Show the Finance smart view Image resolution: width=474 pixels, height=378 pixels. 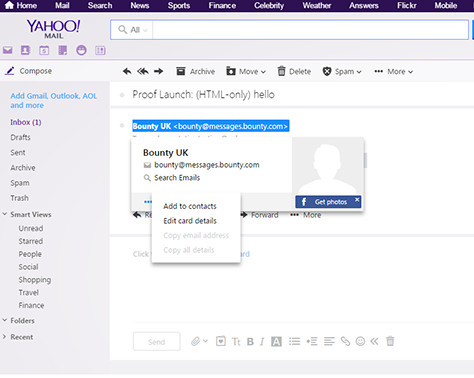(x=31, y=305)
